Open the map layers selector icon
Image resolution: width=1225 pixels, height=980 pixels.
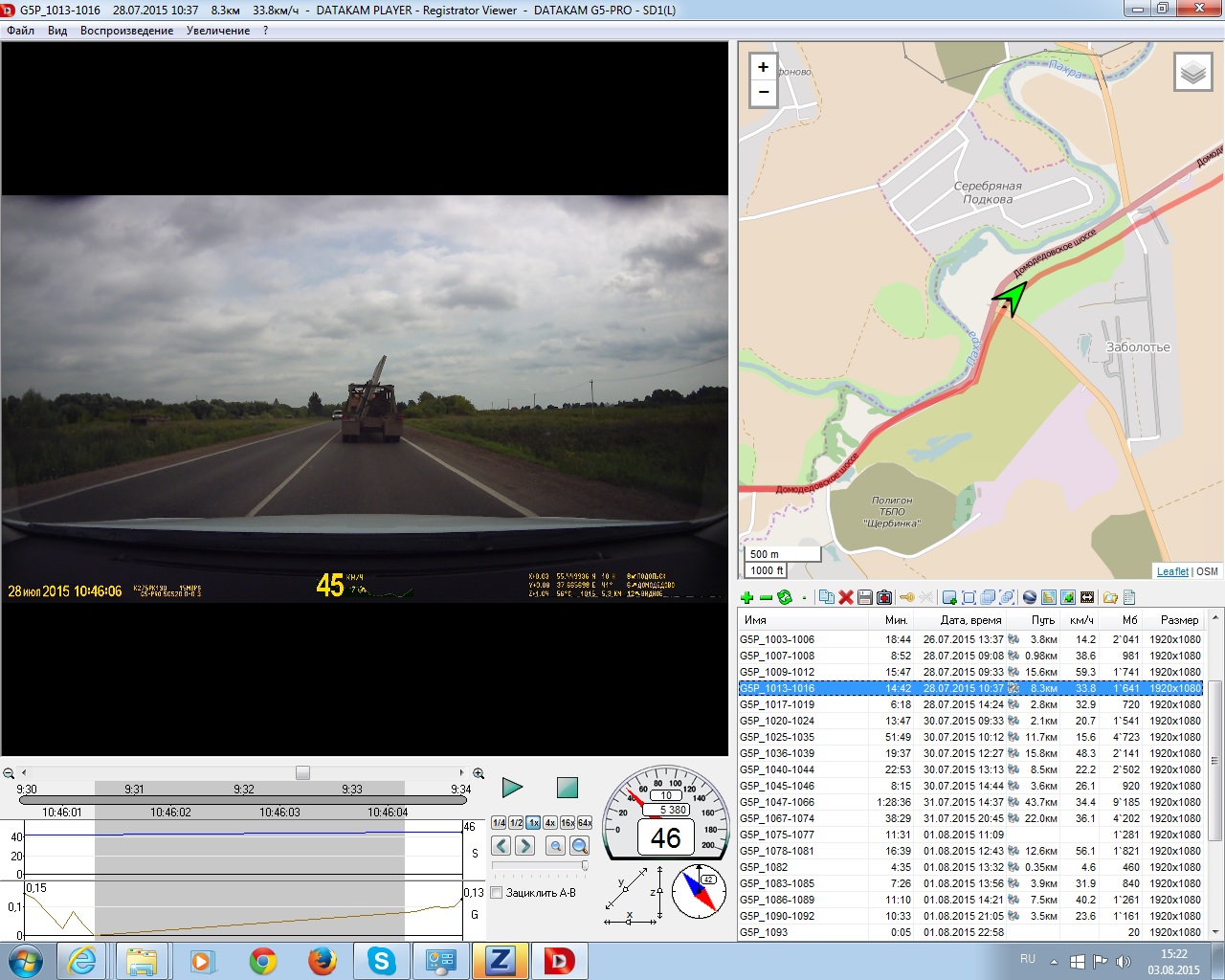[1192, 73]
